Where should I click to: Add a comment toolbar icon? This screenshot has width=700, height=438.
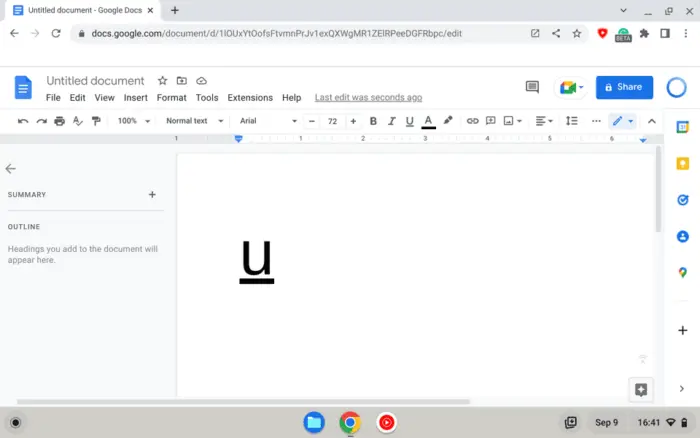click(x=491, y=121)
